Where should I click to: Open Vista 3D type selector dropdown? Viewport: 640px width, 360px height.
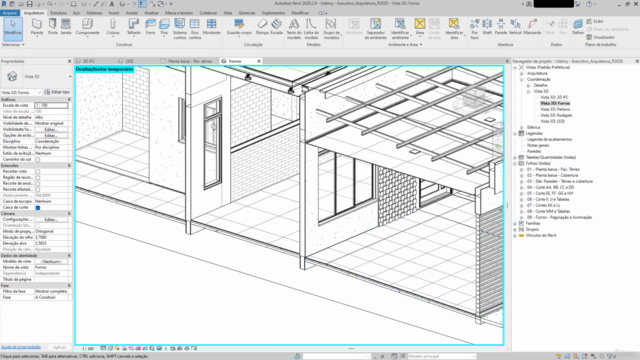(x=70, y=76)
